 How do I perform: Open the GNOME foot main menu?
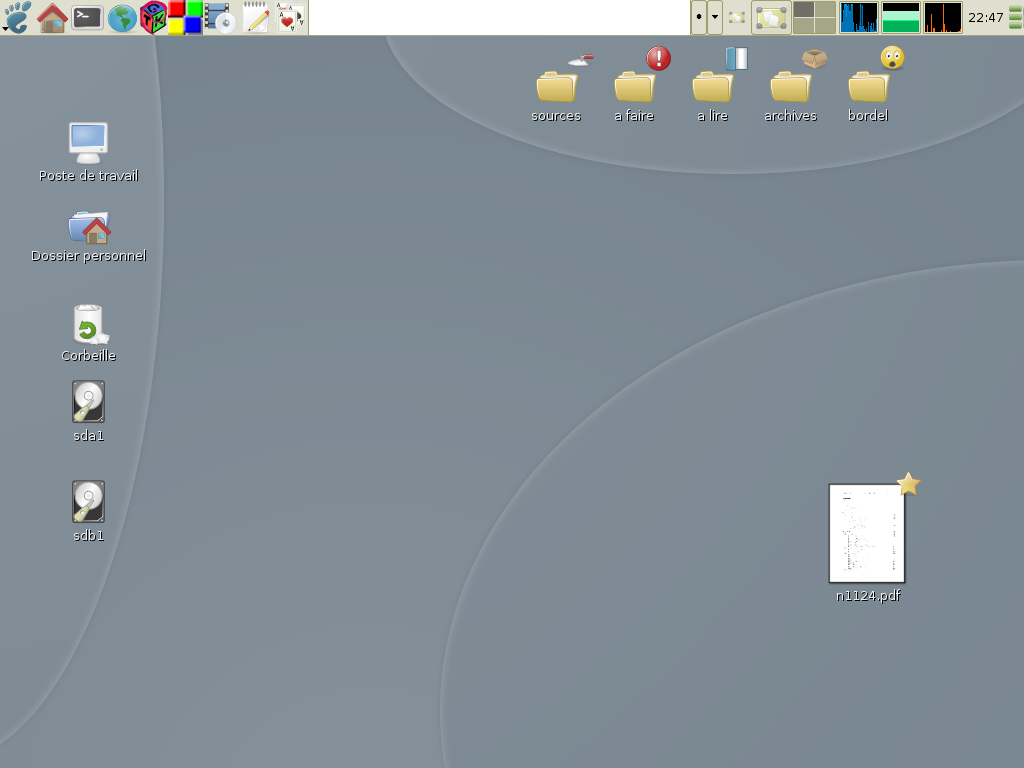(18, 17)
